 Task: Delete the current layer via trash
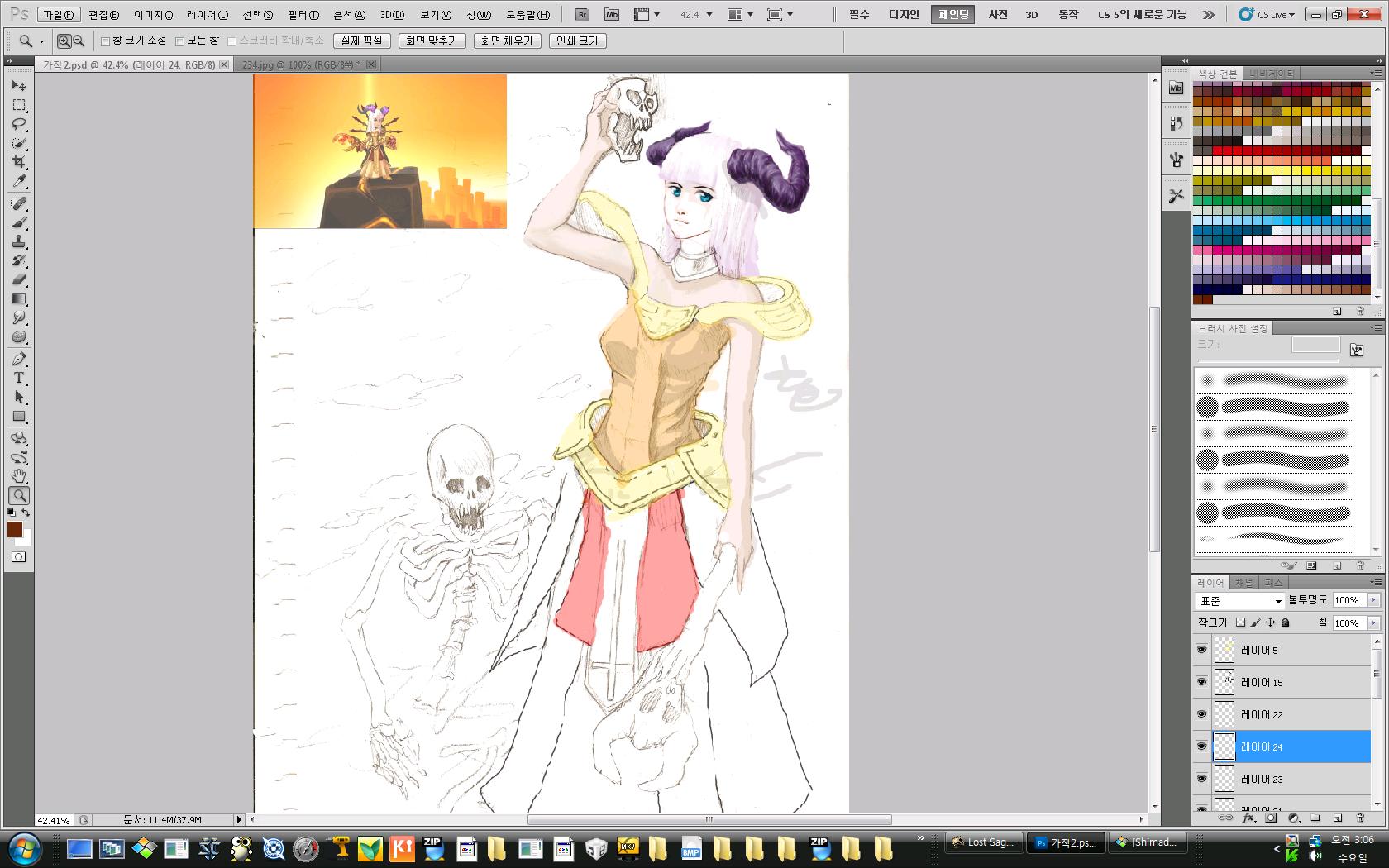pyautogui.click(x=1361, y=818)
